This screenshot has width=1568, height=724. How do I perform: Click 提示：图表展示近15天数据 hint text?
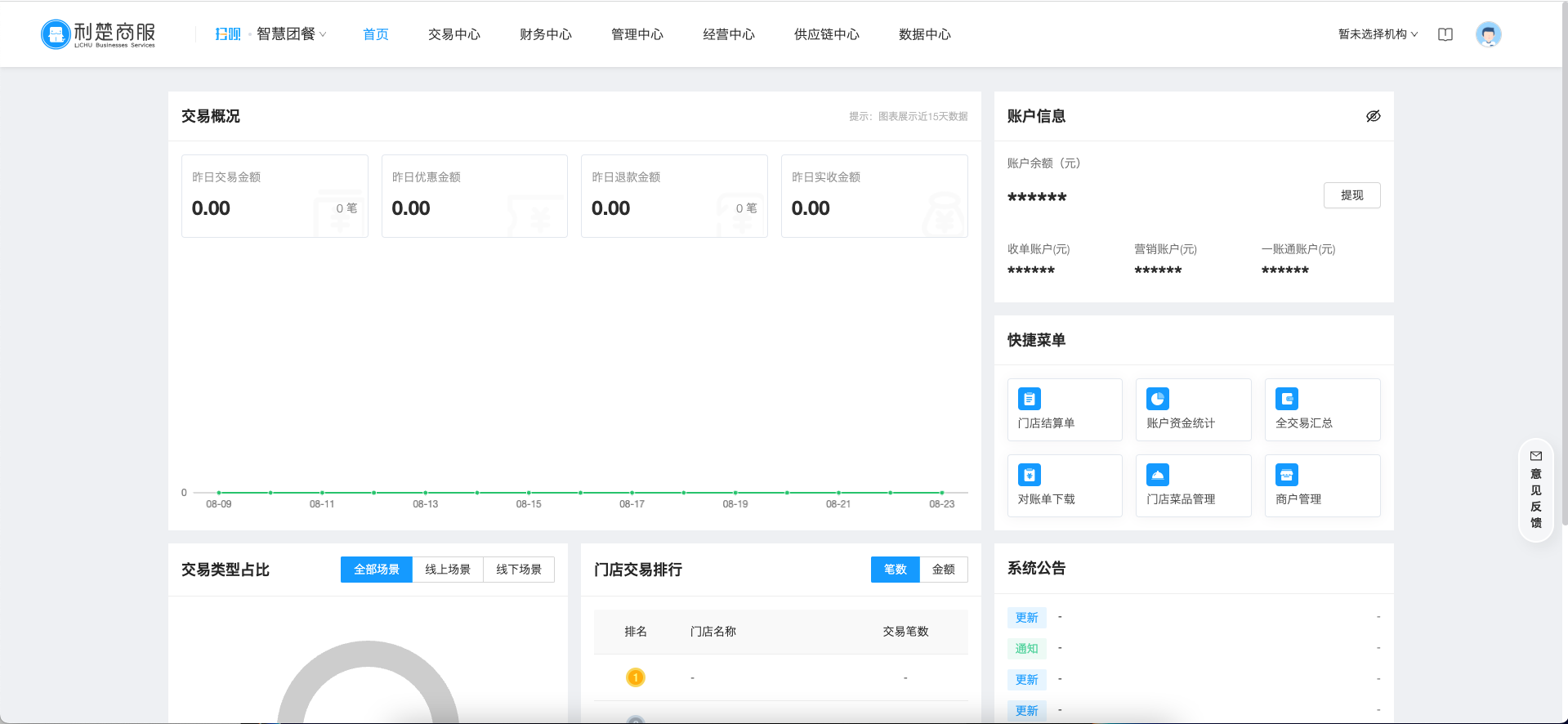tap(909, 117)
